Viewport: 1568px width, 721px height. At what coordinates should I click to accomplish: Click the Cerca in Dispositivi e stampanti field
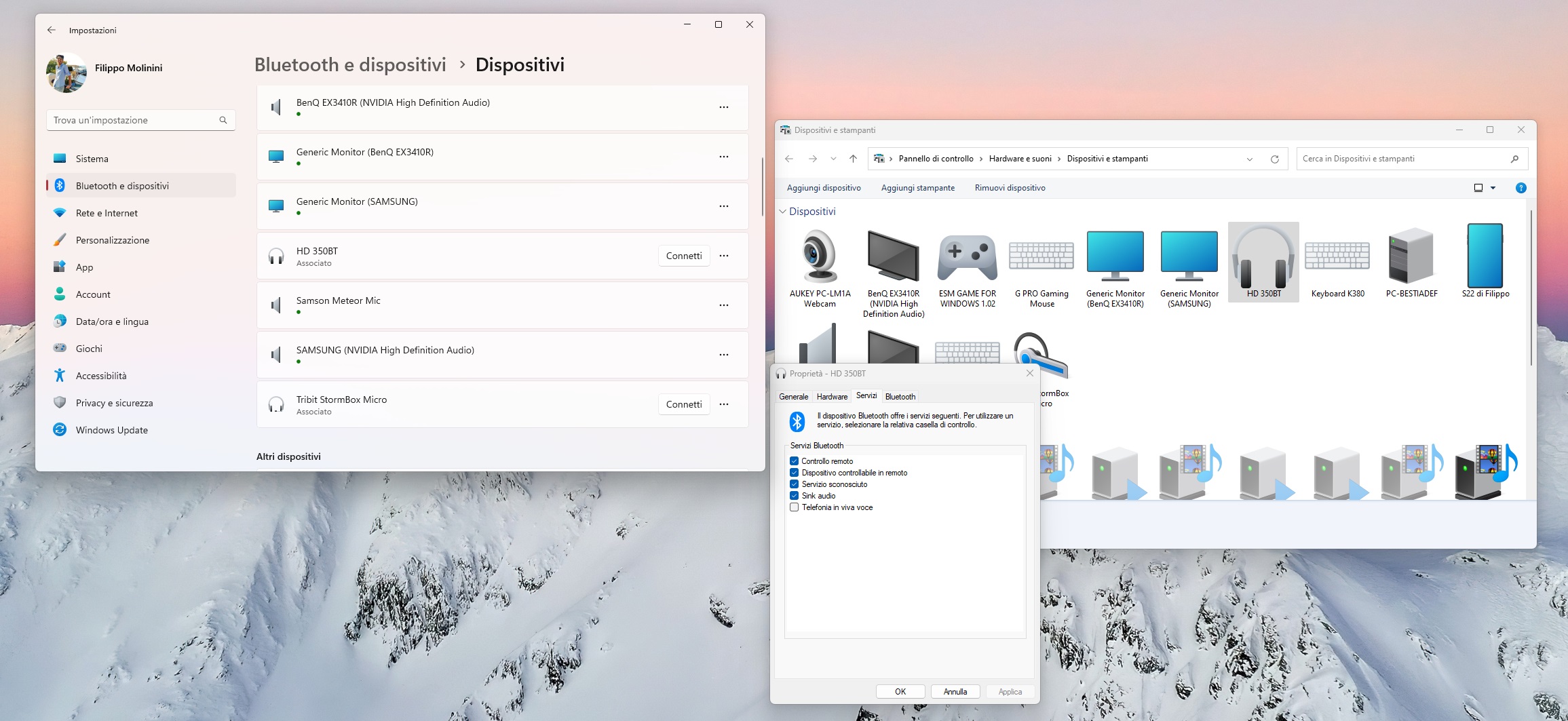pyautogui.click(x=1412, y=159)
